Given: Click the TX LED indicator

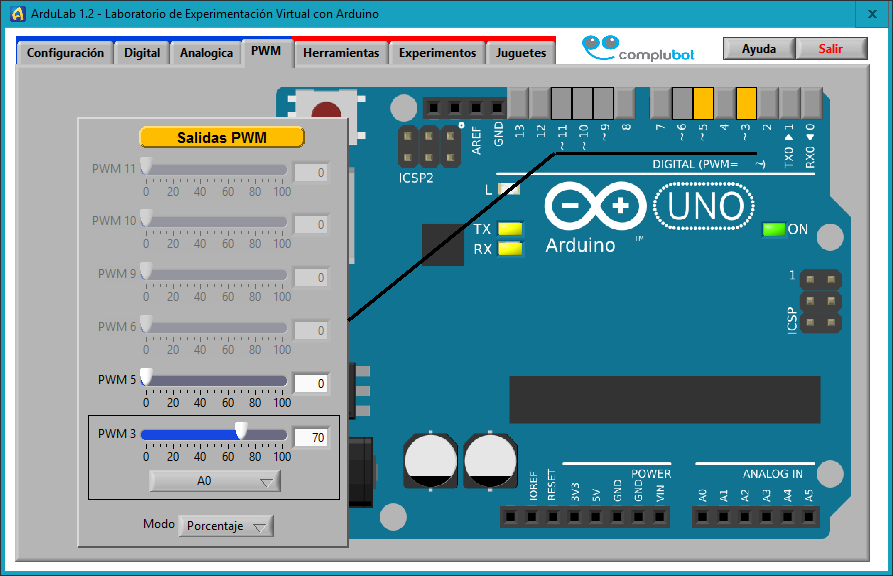Looking at the screenshot, I should [511, 229].
